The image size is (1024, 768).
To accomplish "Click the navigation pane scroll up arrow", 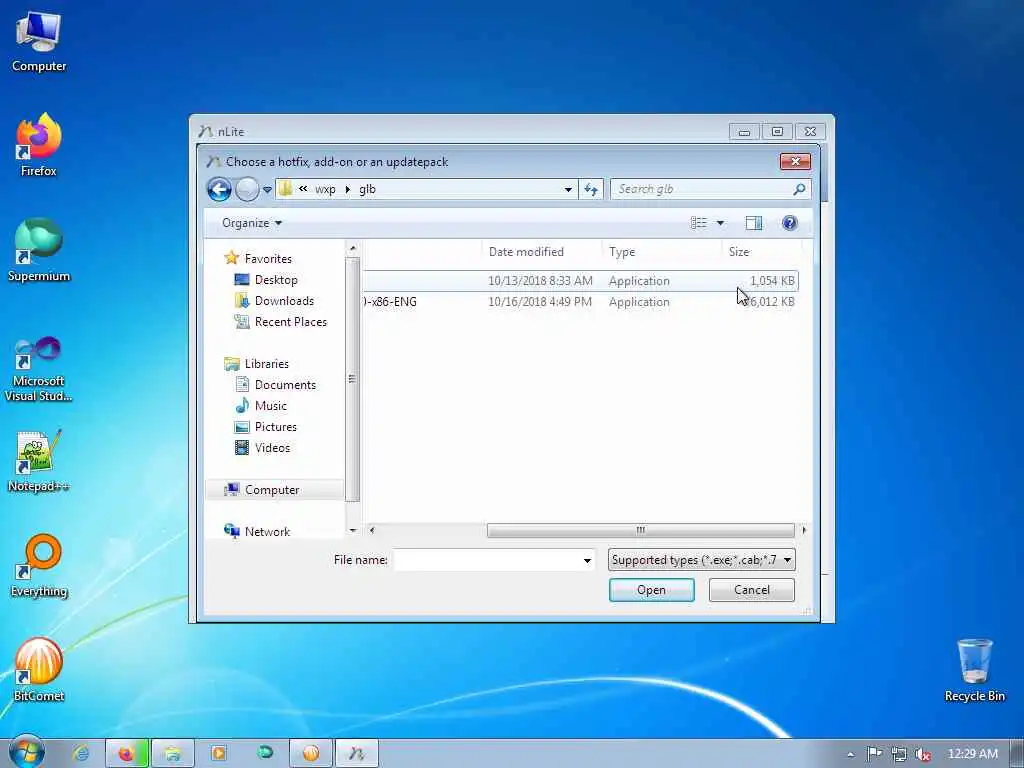I will [x=353, y=248].
